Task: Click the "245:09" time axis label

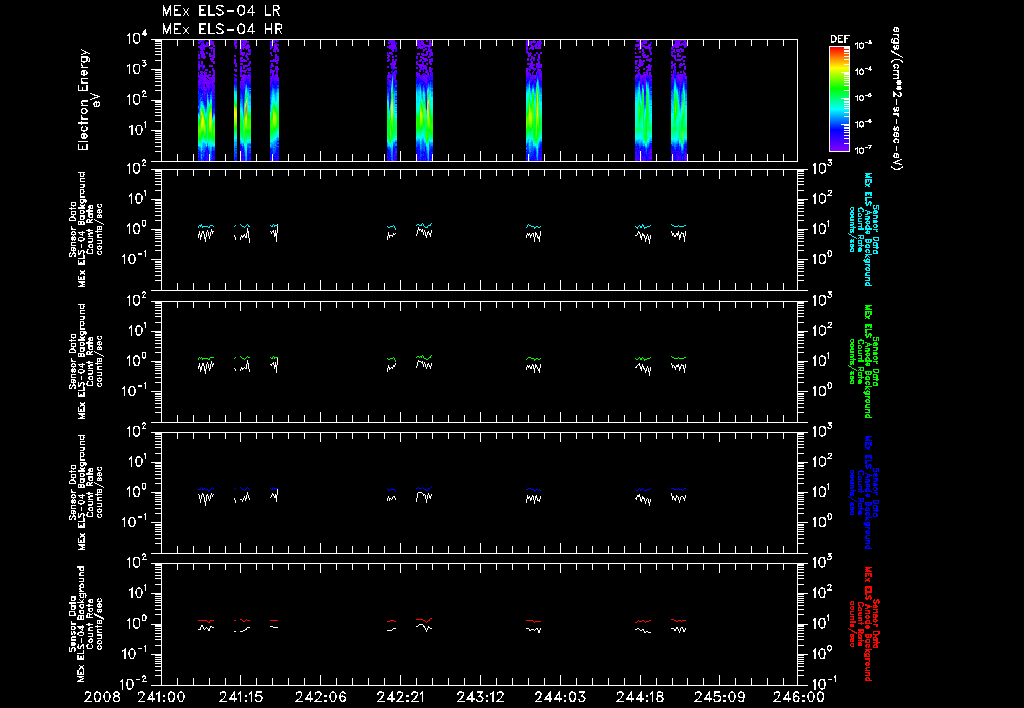Action: [x=719, y=698]
